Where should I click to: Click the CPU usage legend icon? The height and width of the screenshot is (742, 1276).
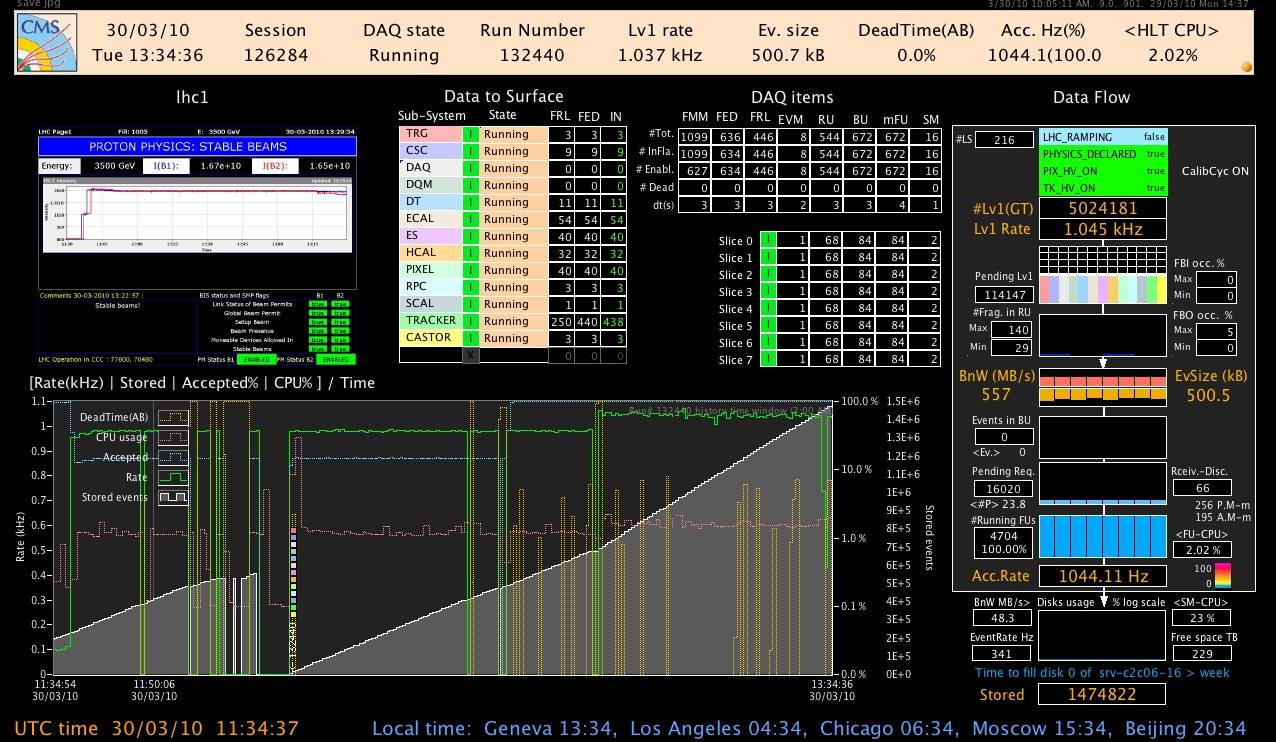(x=174, y=437)
